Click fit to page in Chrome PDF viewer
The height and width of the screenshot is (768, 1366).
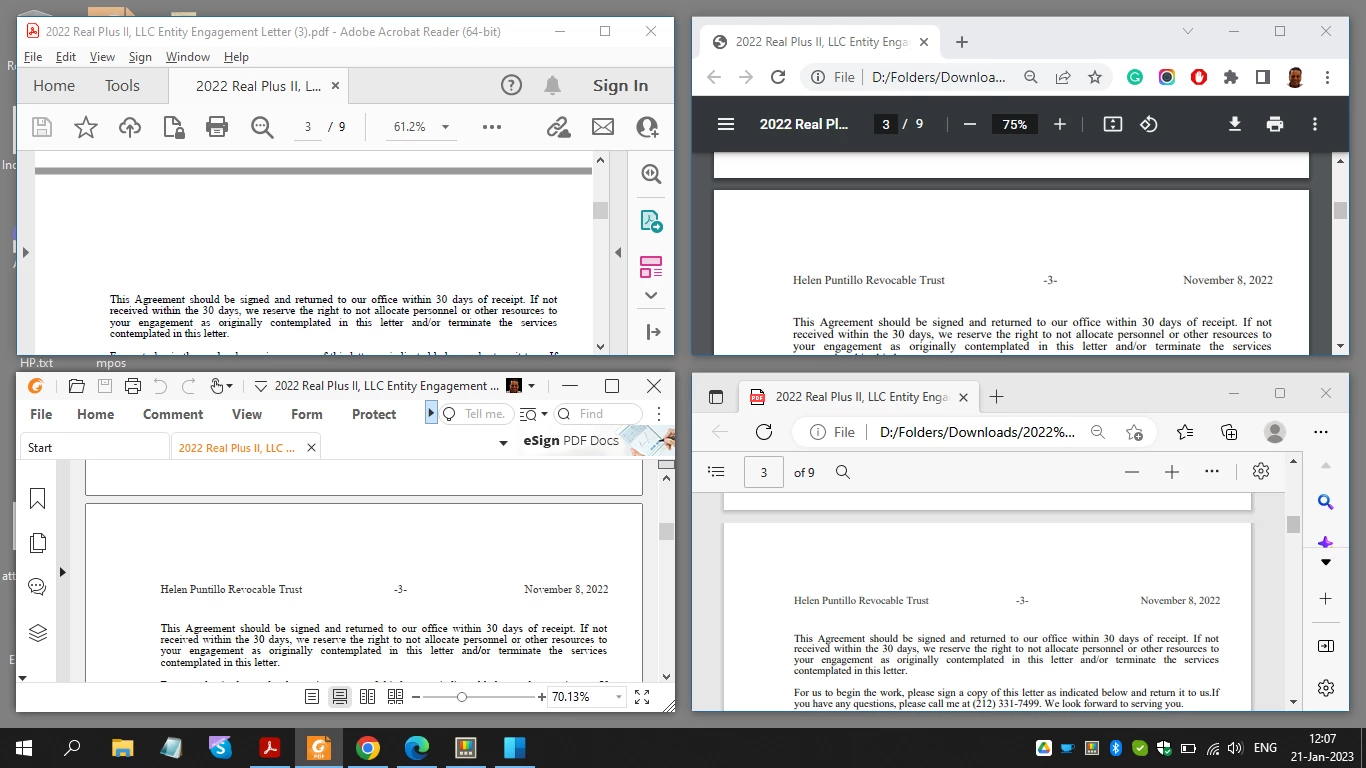click(x=1113, y=124)
